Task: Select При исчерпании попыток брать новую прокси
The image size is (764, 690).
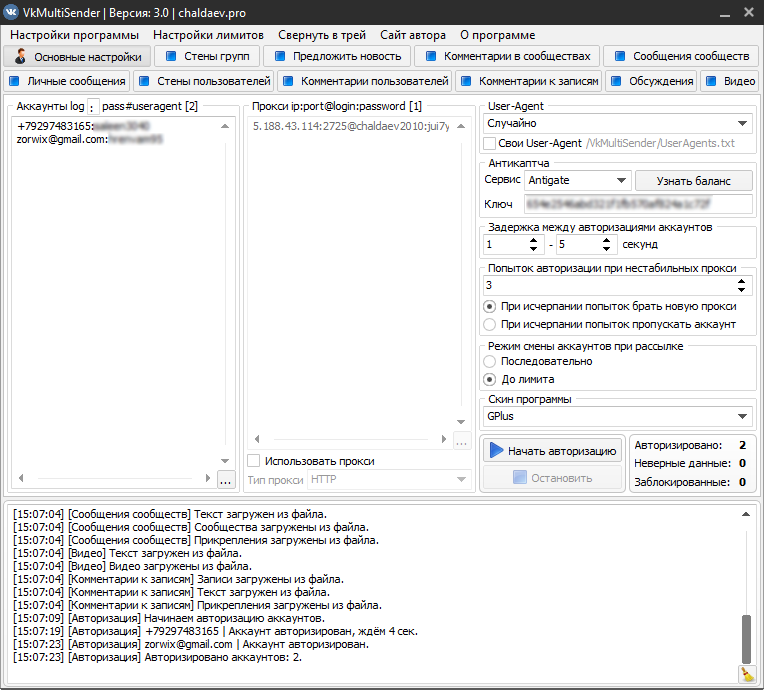Action: (x=489, y=307)
